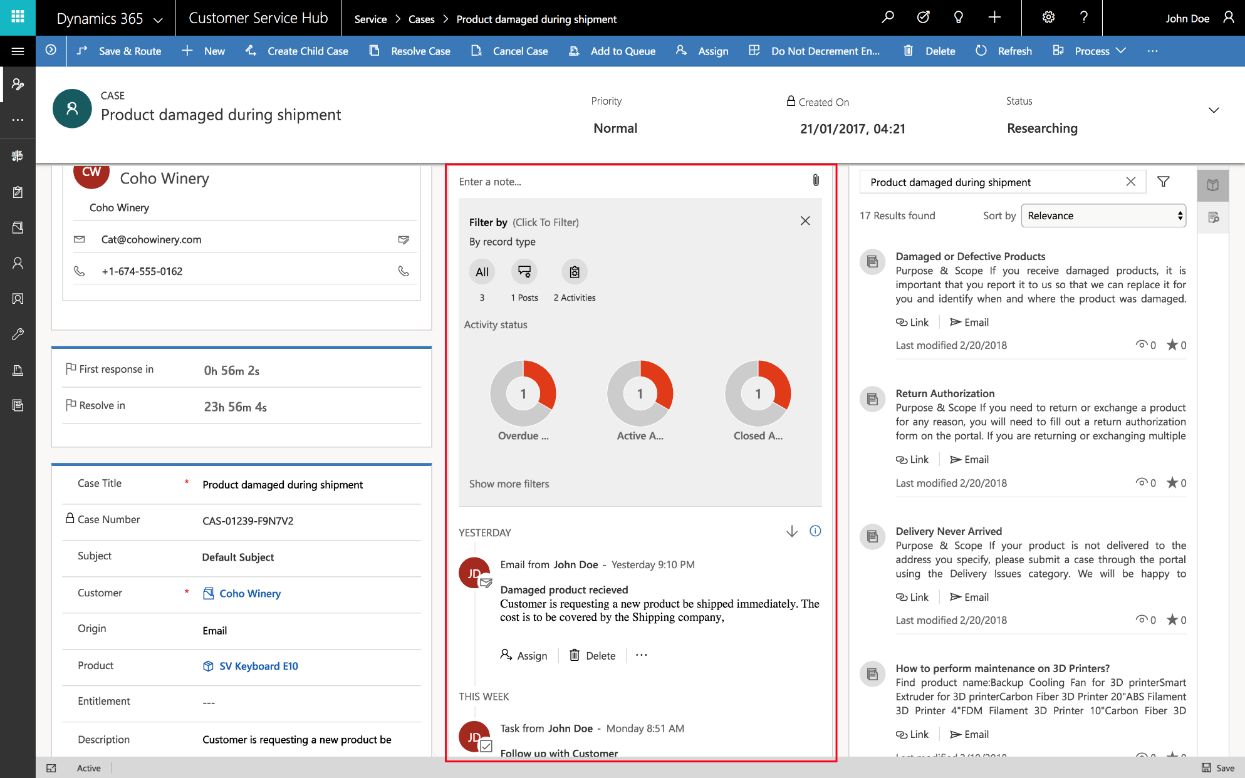
Task: Open the John Doe user menu
Action: tap(1201, 18)
